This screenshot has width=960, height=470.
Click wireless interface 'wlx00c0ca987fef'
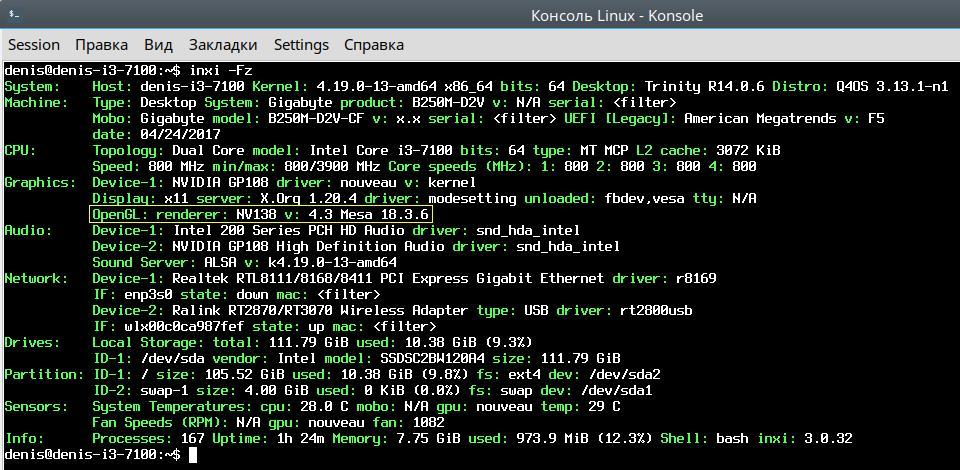185,326
